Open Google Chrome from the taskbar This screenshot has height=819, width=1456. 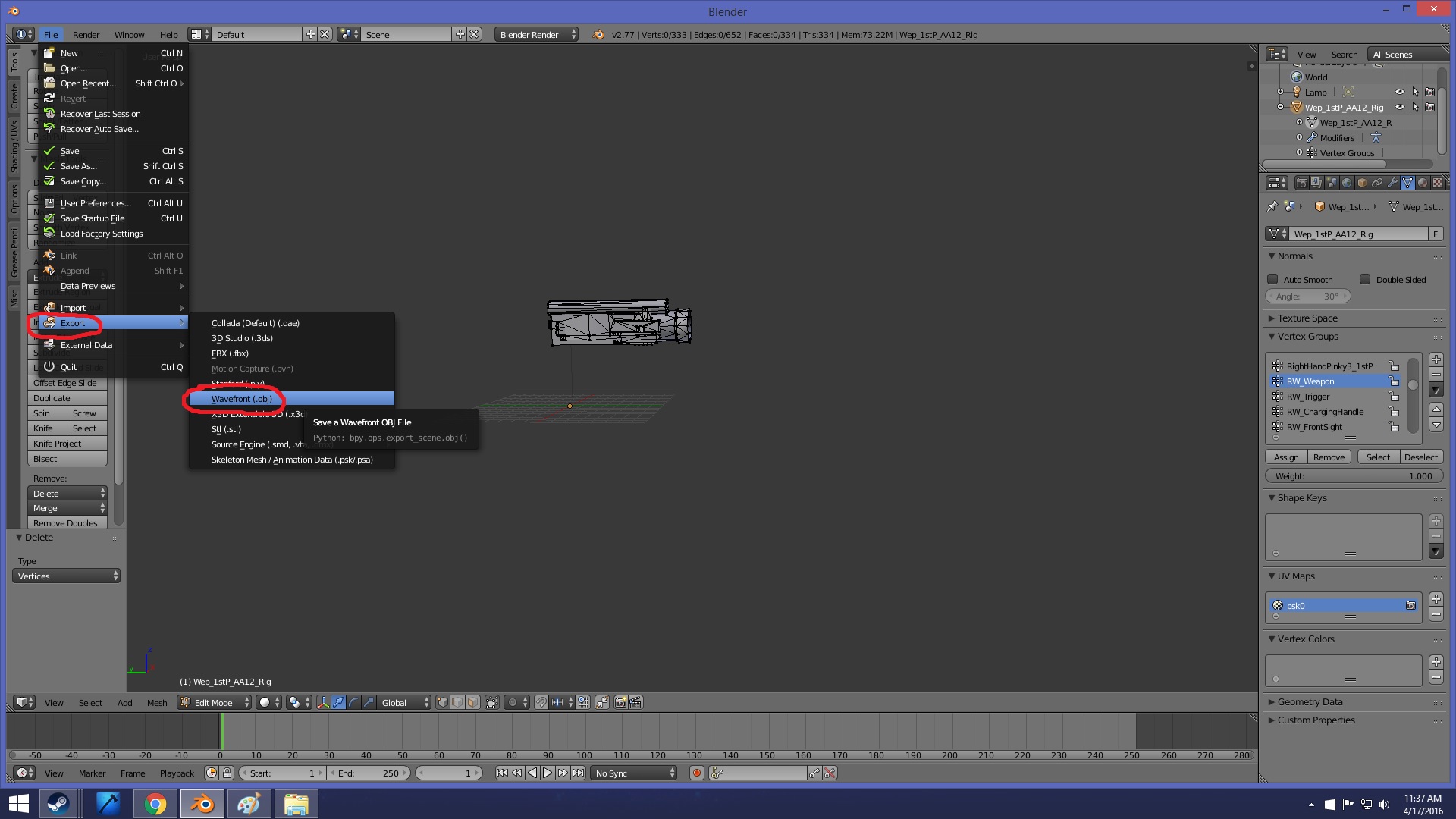155,804
